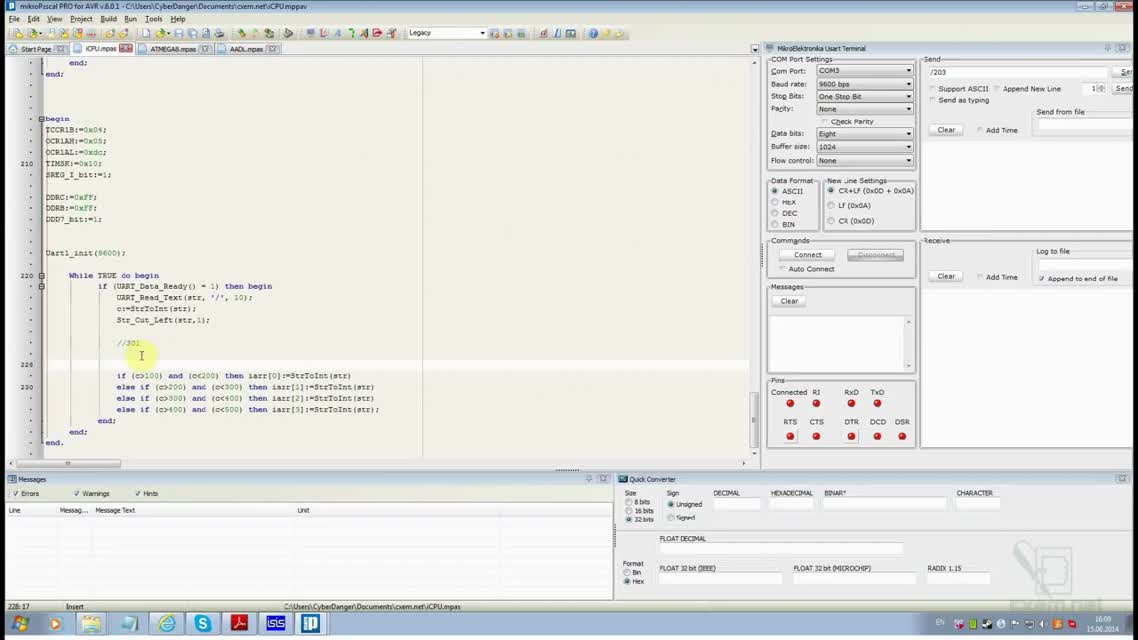Click the repeat count stepper in Send
Screen dimensions: 1138x640
click(1101, 89)
